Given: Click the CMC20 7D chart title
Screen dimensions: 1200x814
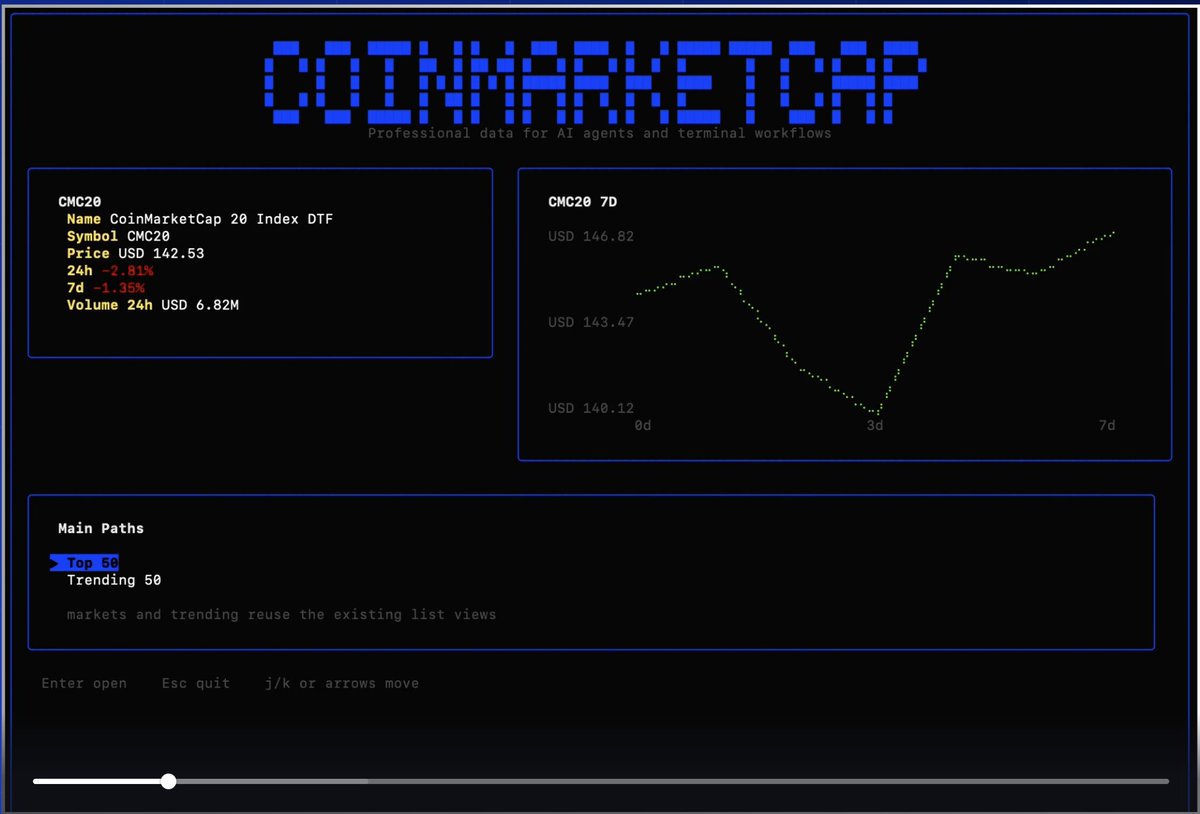Looking at the screenshot, I should [582, 202].
